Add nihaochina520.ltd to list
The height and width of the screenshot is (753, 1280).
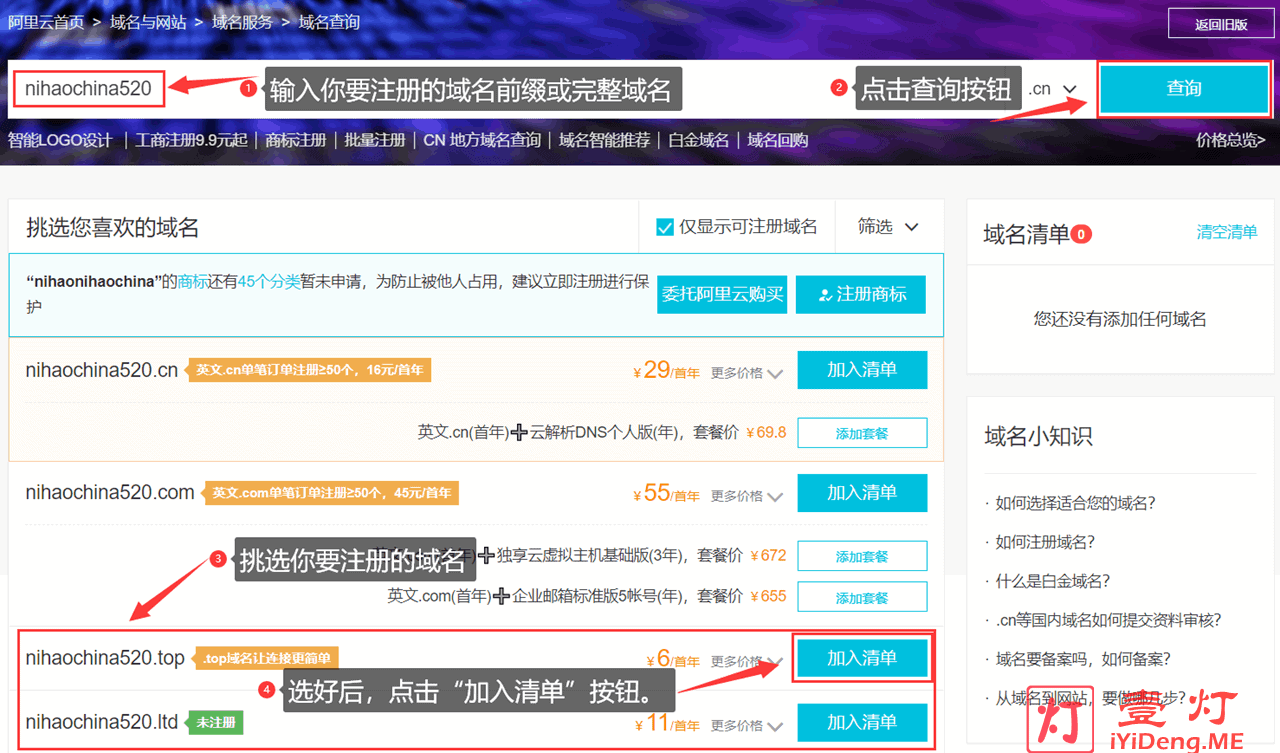pyautogui.click(x=862, y=722)
